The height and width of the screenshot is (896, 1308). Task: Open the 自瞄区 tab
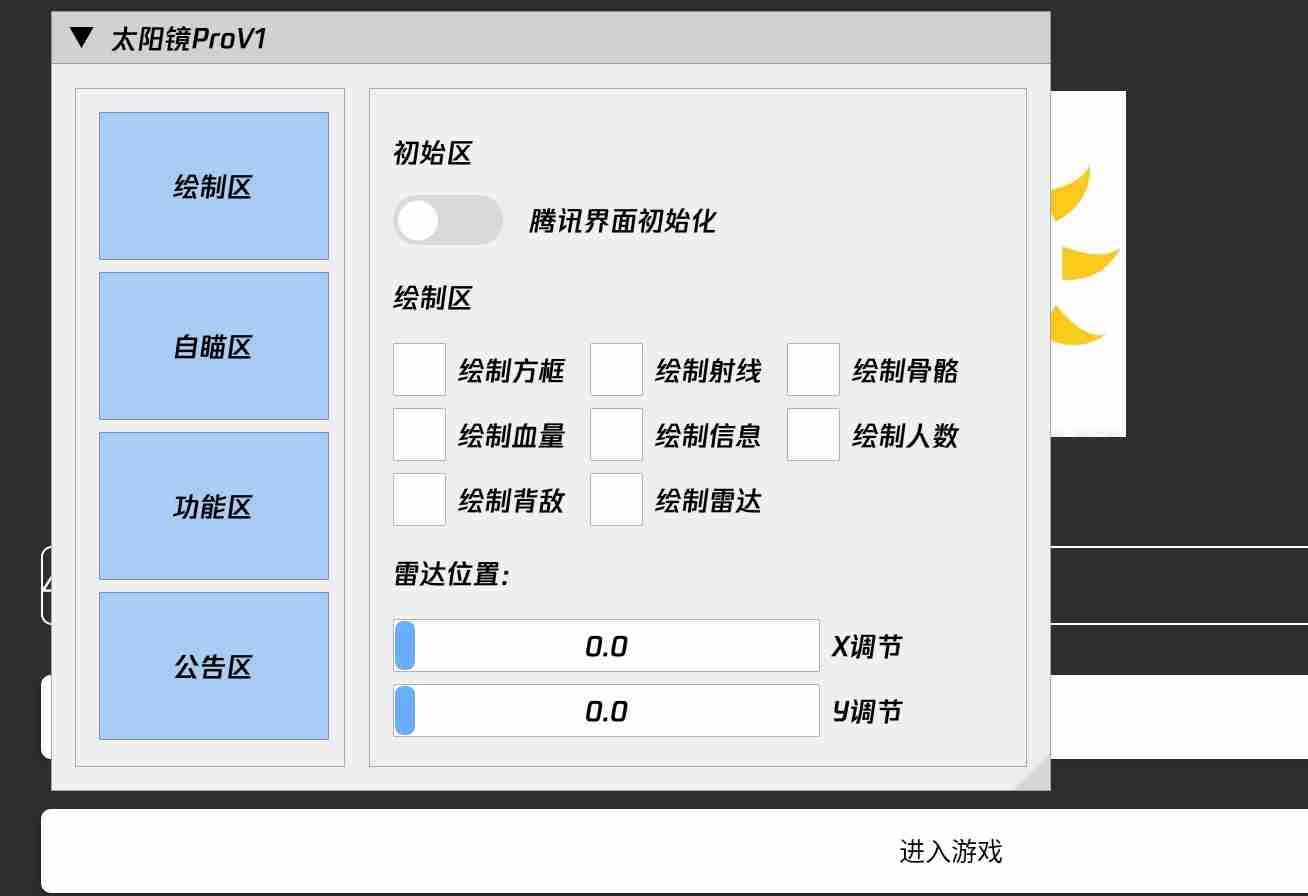[x=214, y=346]
